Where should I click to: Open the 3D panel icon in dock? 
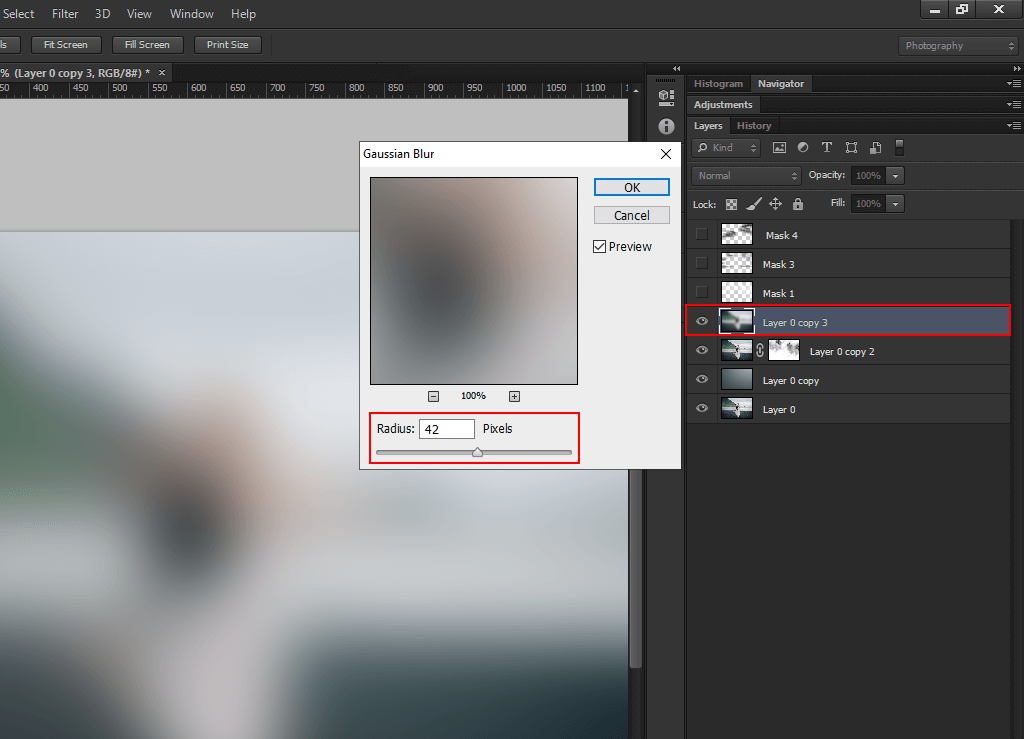pos(666,98)
